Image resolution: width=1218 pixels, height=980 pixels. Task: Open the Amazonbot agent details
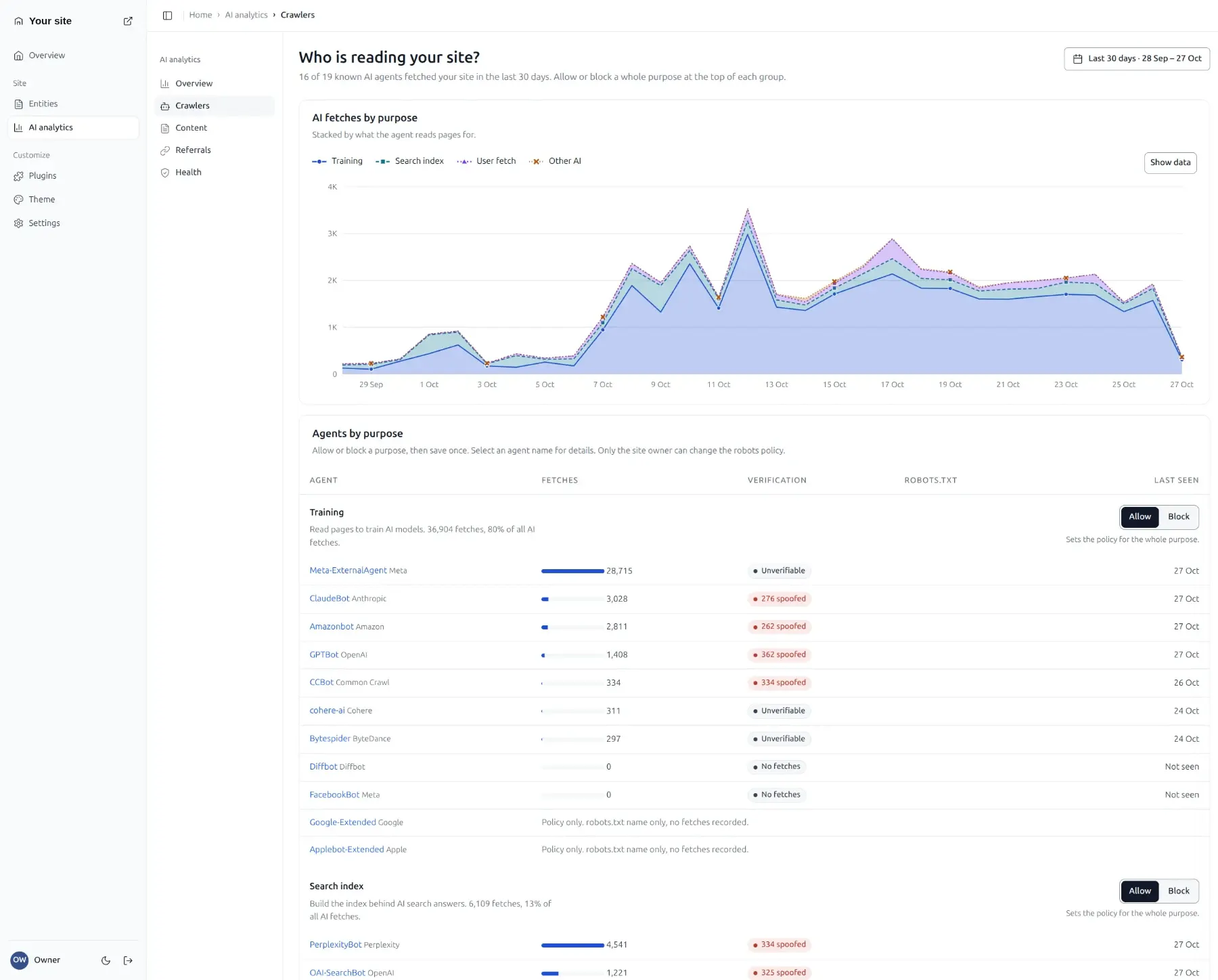click(x=332, y=627)
